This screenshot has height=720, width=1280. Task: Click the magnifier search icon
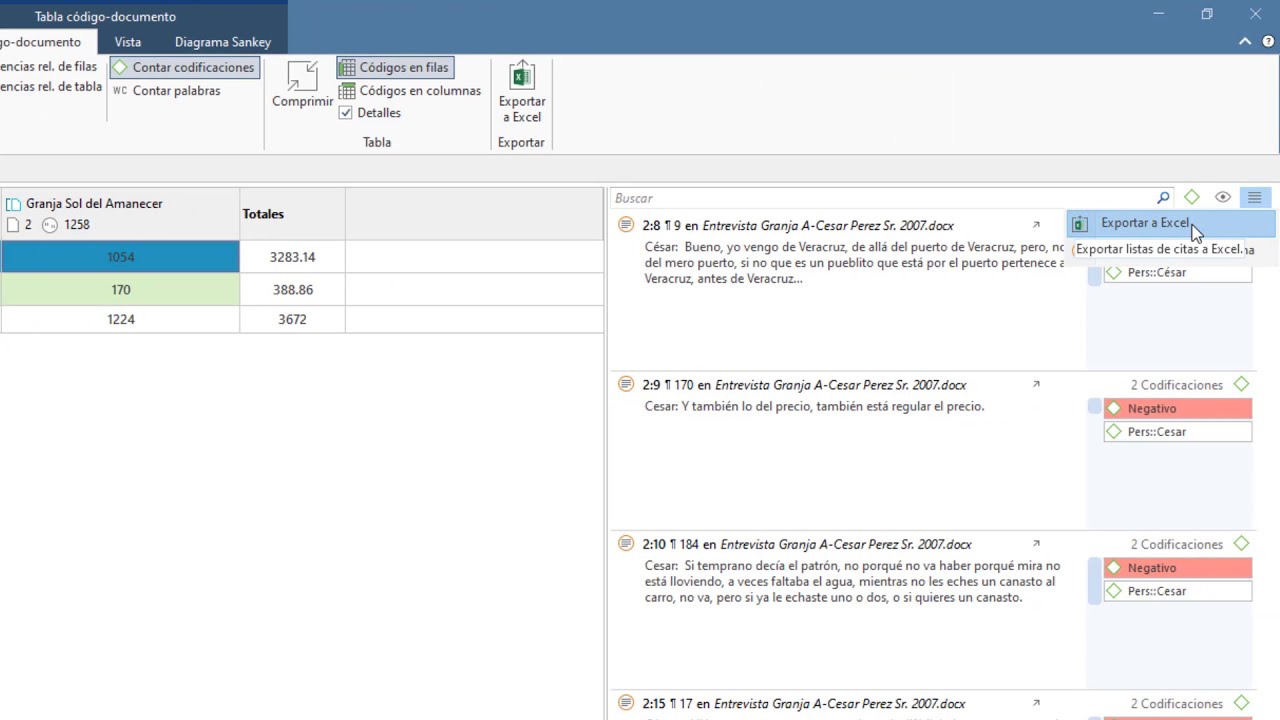[x=1163, y=198]
